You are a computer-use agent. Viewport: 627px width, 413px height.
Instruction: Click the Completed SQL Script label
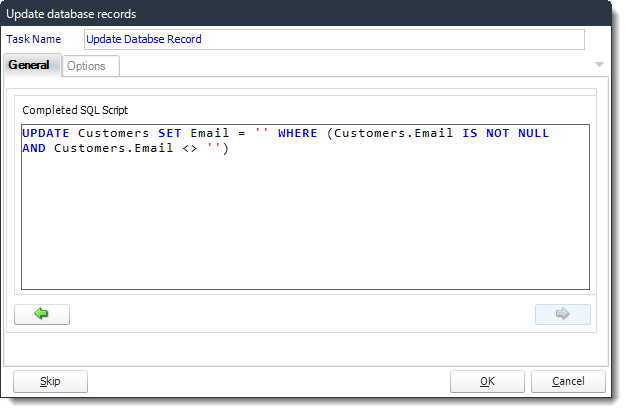pyautogui.click(x=76, y=111)
